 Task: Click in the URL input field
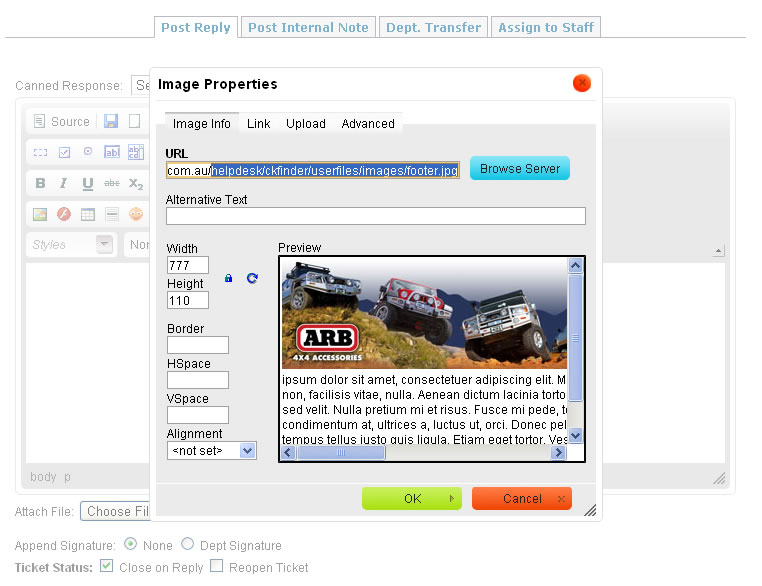[312, 170]
